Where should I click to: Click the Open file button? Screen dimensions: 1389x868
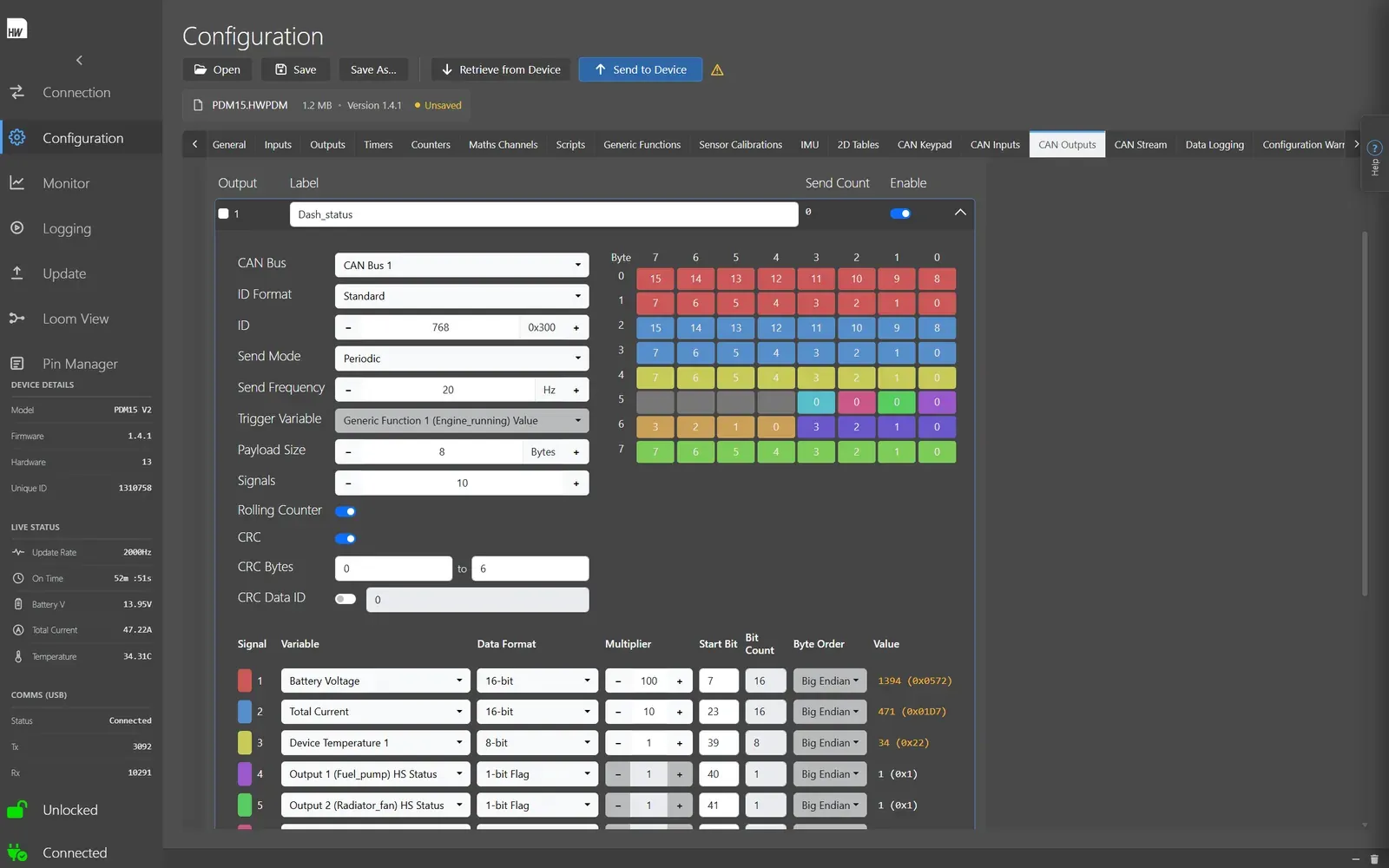tap(217, 69)
